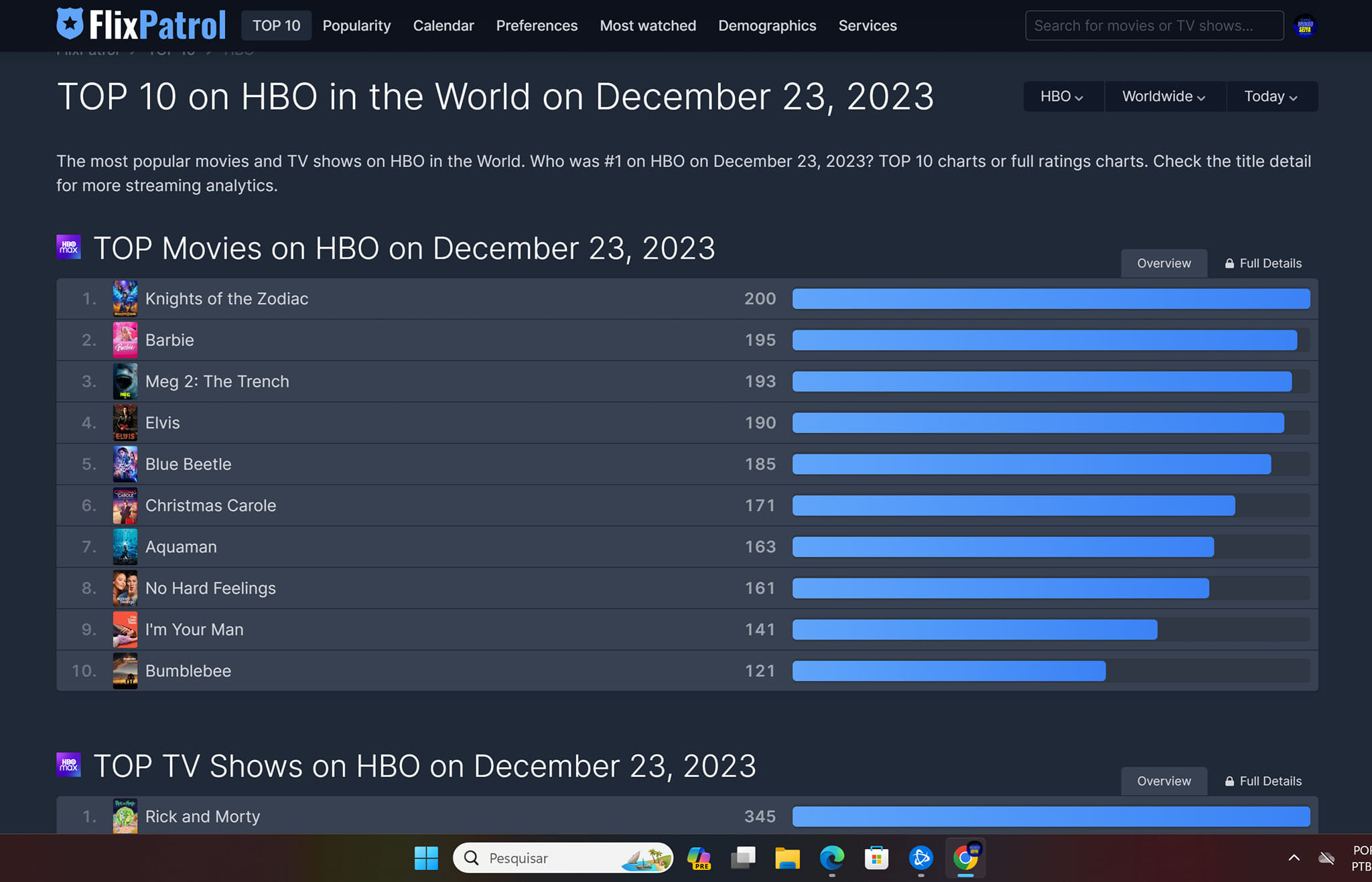
Task: Open the Services menu
Action: pyautogui.click(x=868, y=25)
